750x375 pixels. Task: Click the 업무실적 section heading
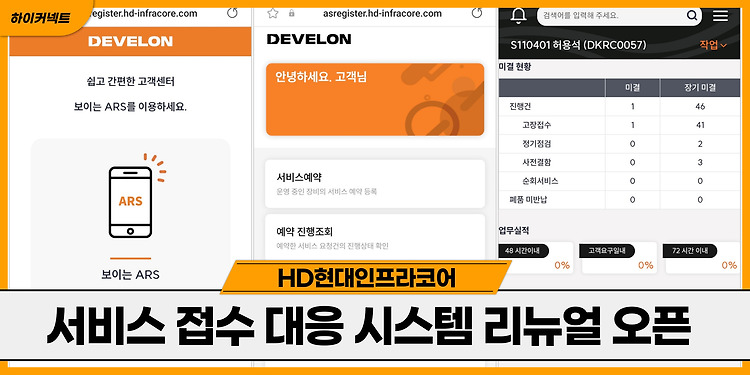[514, 231]
